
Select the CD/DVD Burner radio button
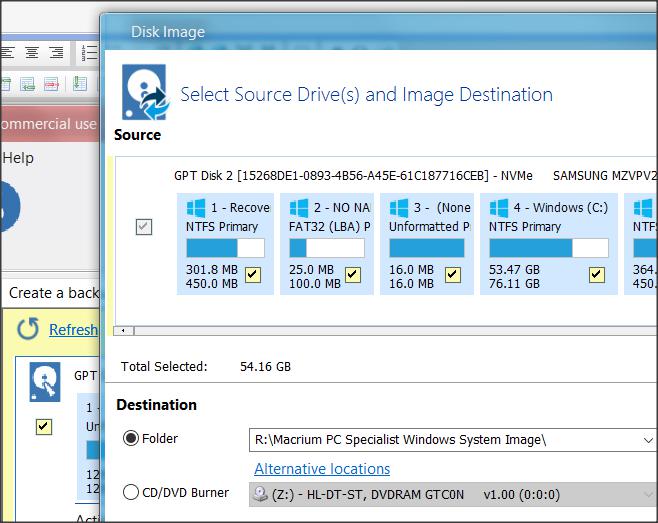click(131, 492)
